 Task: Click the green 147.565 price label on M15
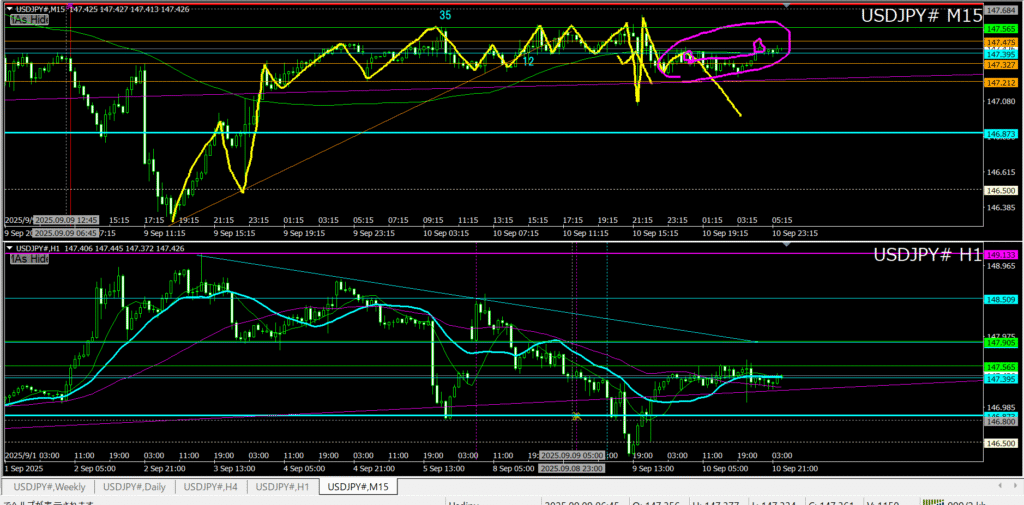tap(1000, 29)
